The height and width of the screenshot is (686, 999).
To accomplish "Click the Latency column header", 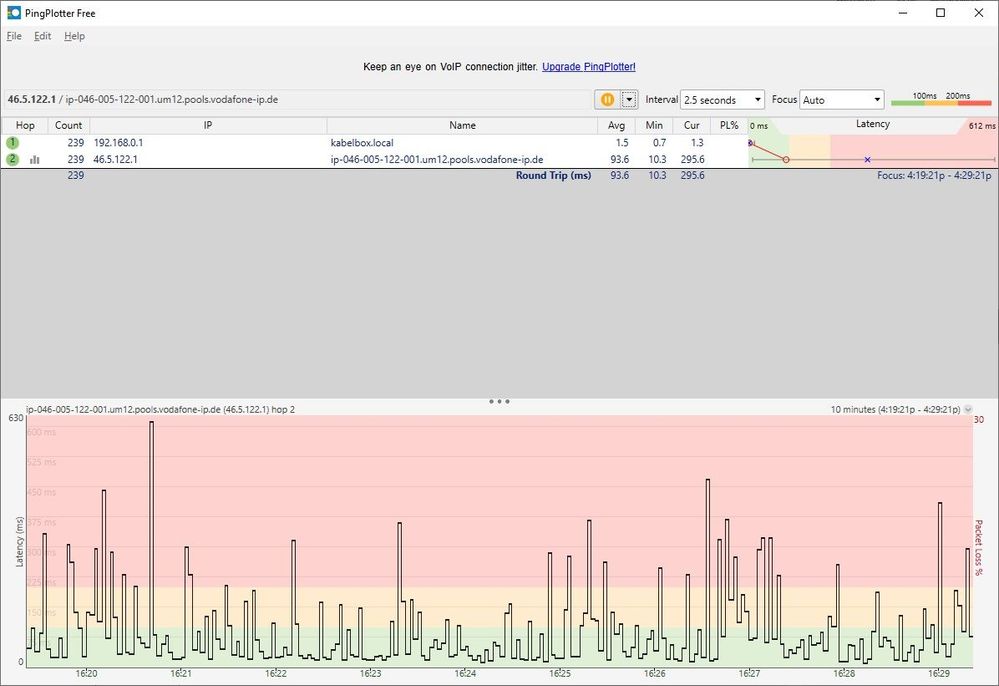I will (x=872, y=124).
